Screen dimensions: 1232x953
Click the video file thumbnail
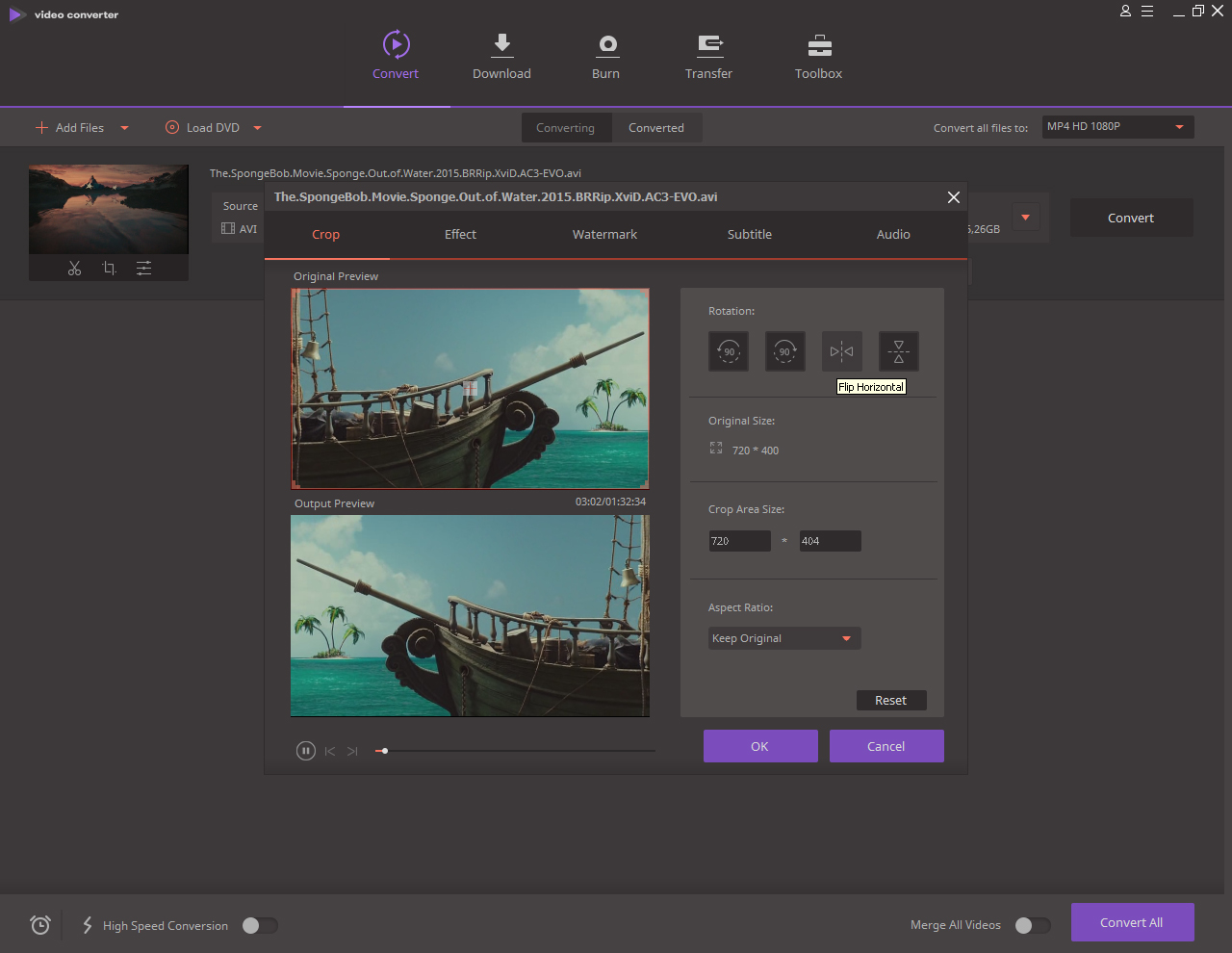109,209
